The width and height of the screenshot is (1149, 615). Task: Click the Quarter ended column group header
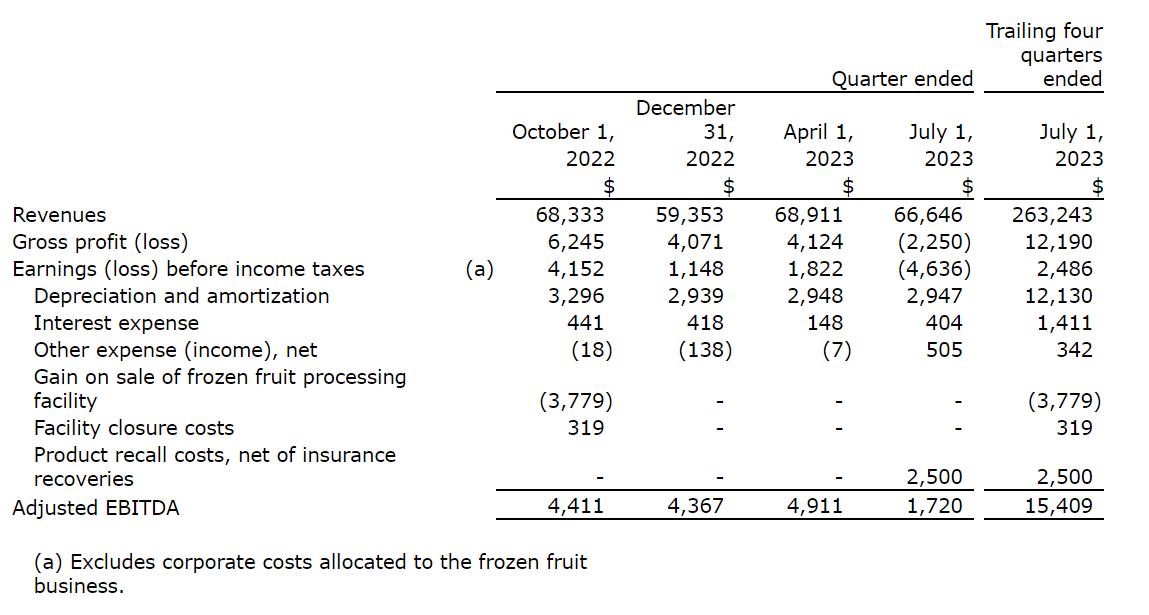pyautogui.click(x=902, y=79)
